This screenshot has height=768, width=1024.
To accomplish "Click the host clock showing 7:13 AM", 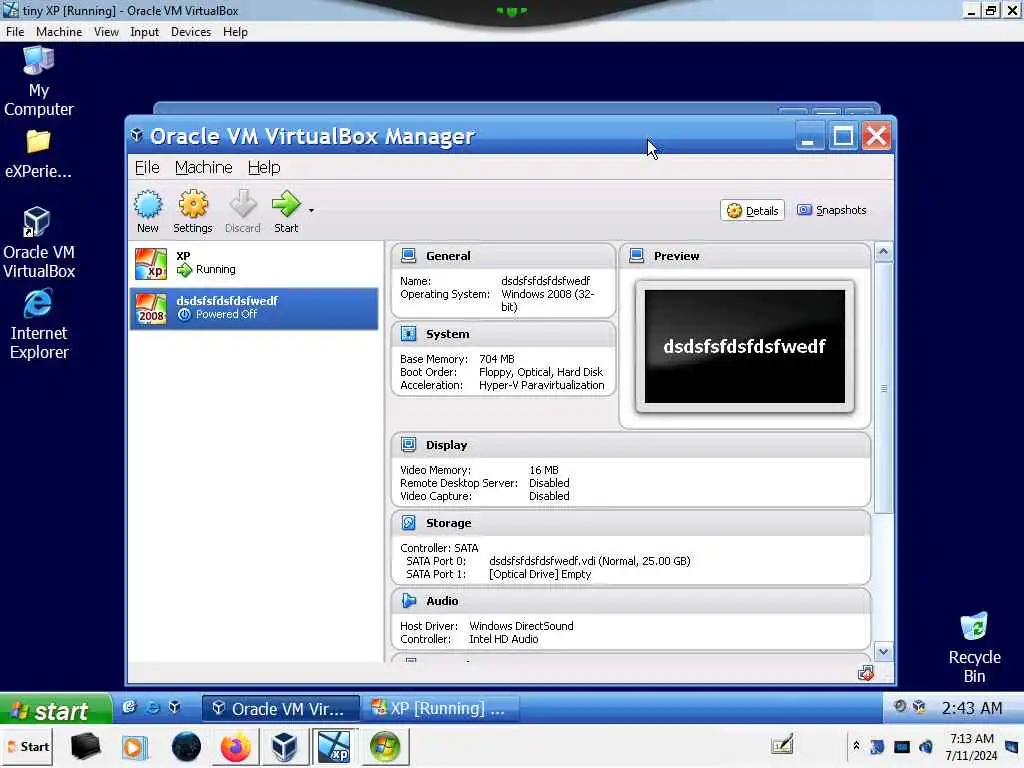I will [x=971, y=747].
